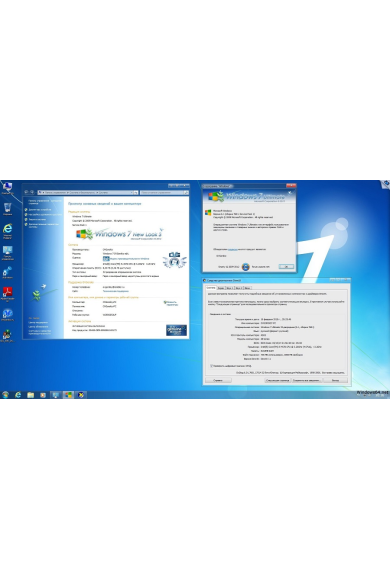Click the Control Panel search field
Screen dimensions: 390x580
point(164,192)
